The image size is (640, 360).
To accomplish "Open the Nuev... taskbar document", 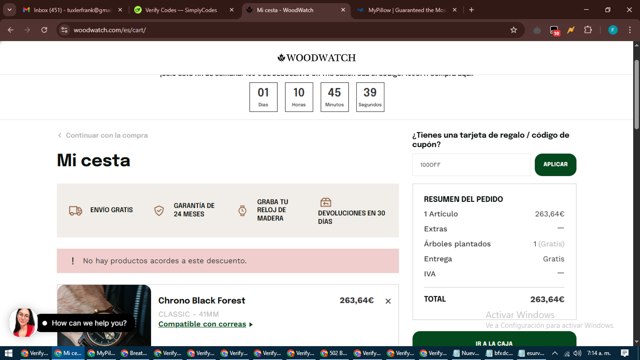I will coord(467,353).
